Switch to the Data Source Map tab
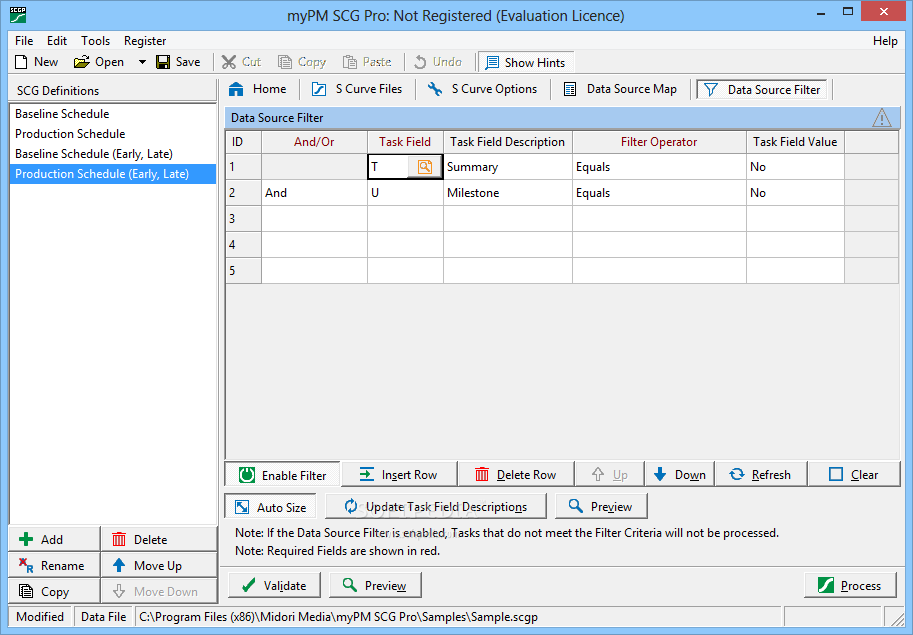Screen dimensions: 913x635 621,89
